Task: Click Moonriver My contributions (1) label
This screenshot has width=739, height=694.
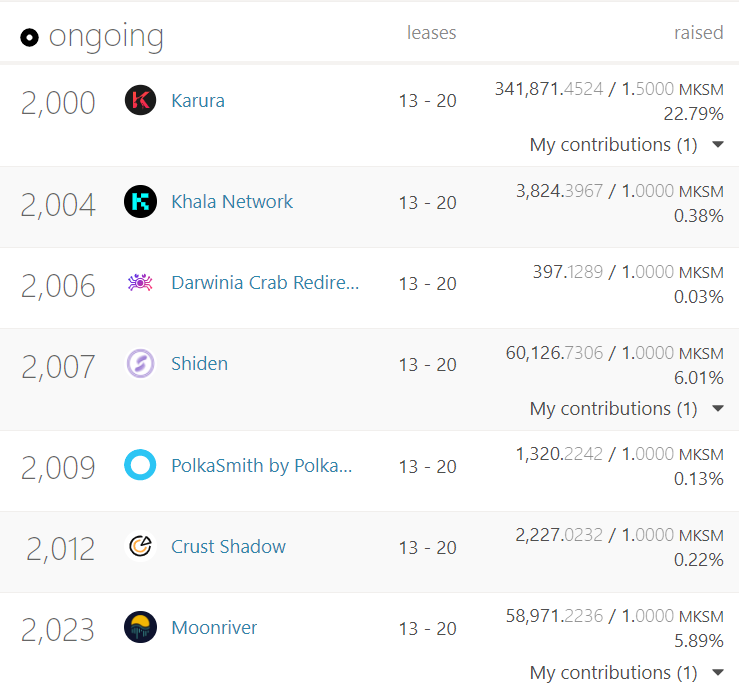Action: [614, 672]
